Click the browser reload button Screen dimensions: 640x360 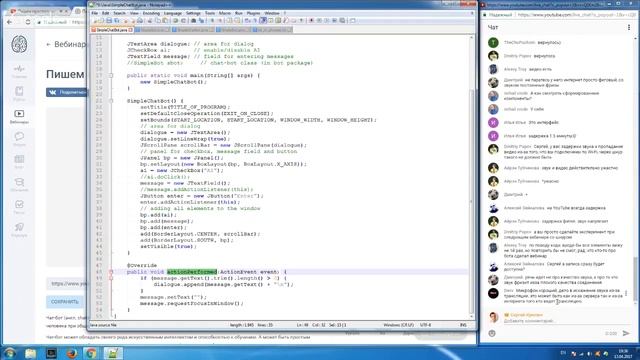28,22
